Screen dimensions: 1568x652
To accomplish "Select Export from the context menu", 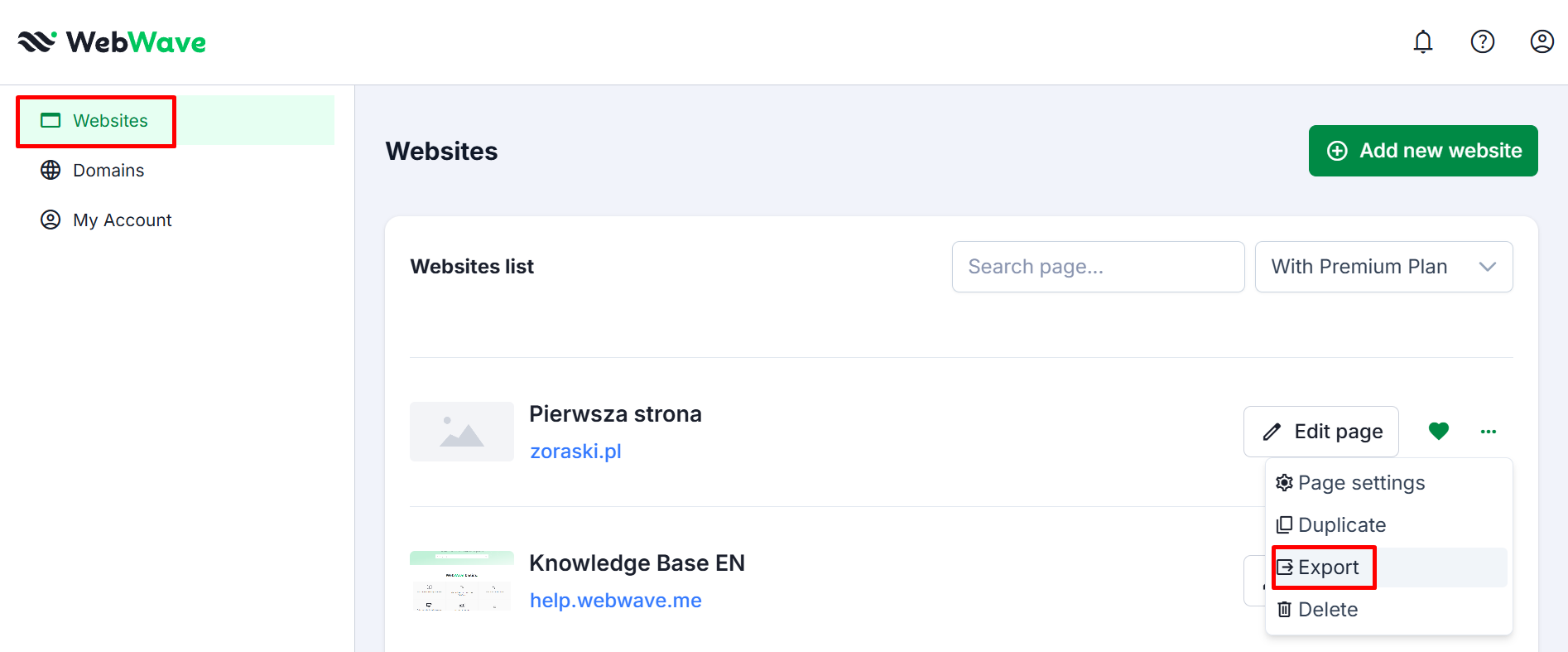I will (x=1328, y=567).
